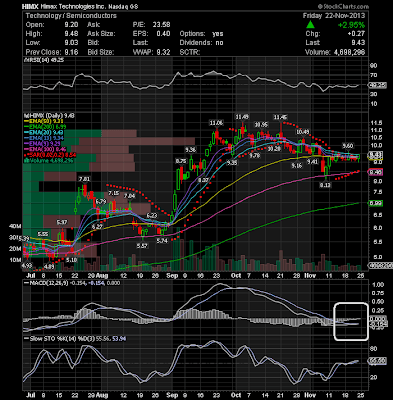
Task: Click the Volume legend entry under SAR
Action: point(49,161)
